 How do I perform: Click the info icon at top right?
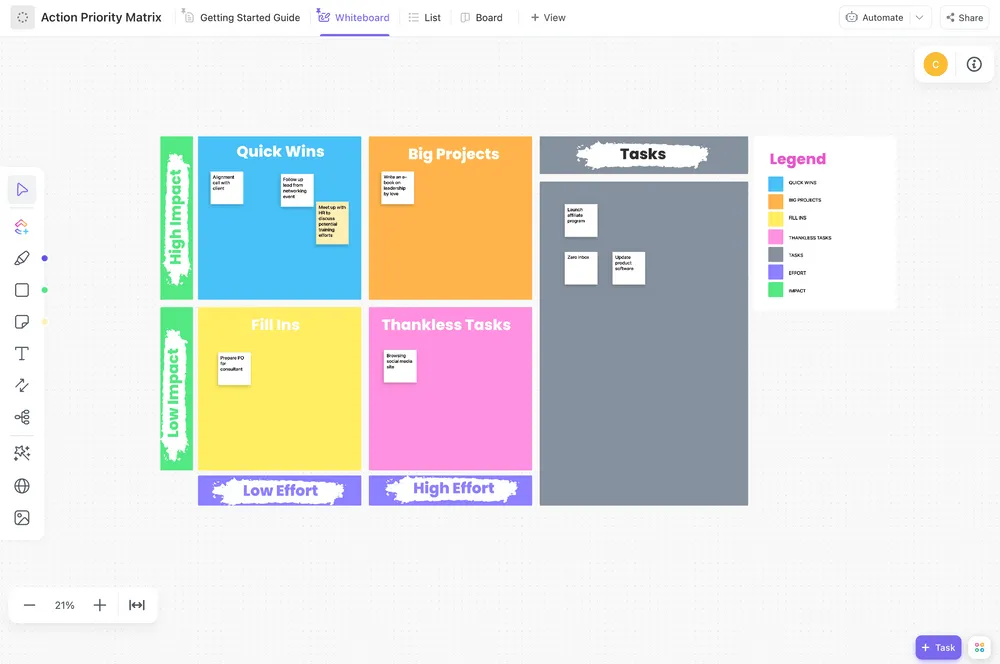[974, 64]
